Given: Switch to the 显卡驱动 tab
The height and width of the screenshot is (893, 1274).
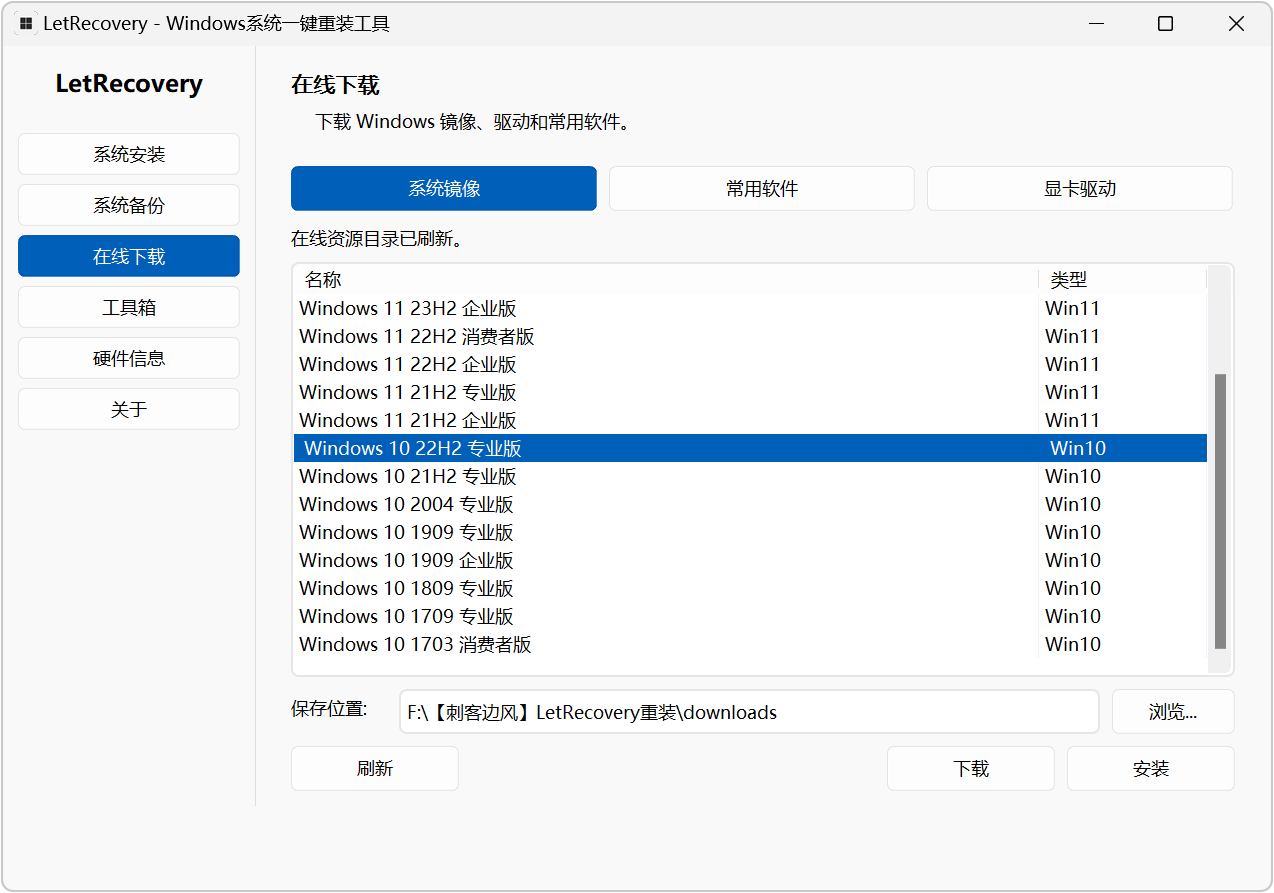Looking at the screenshot, I should pos(1080,188).
